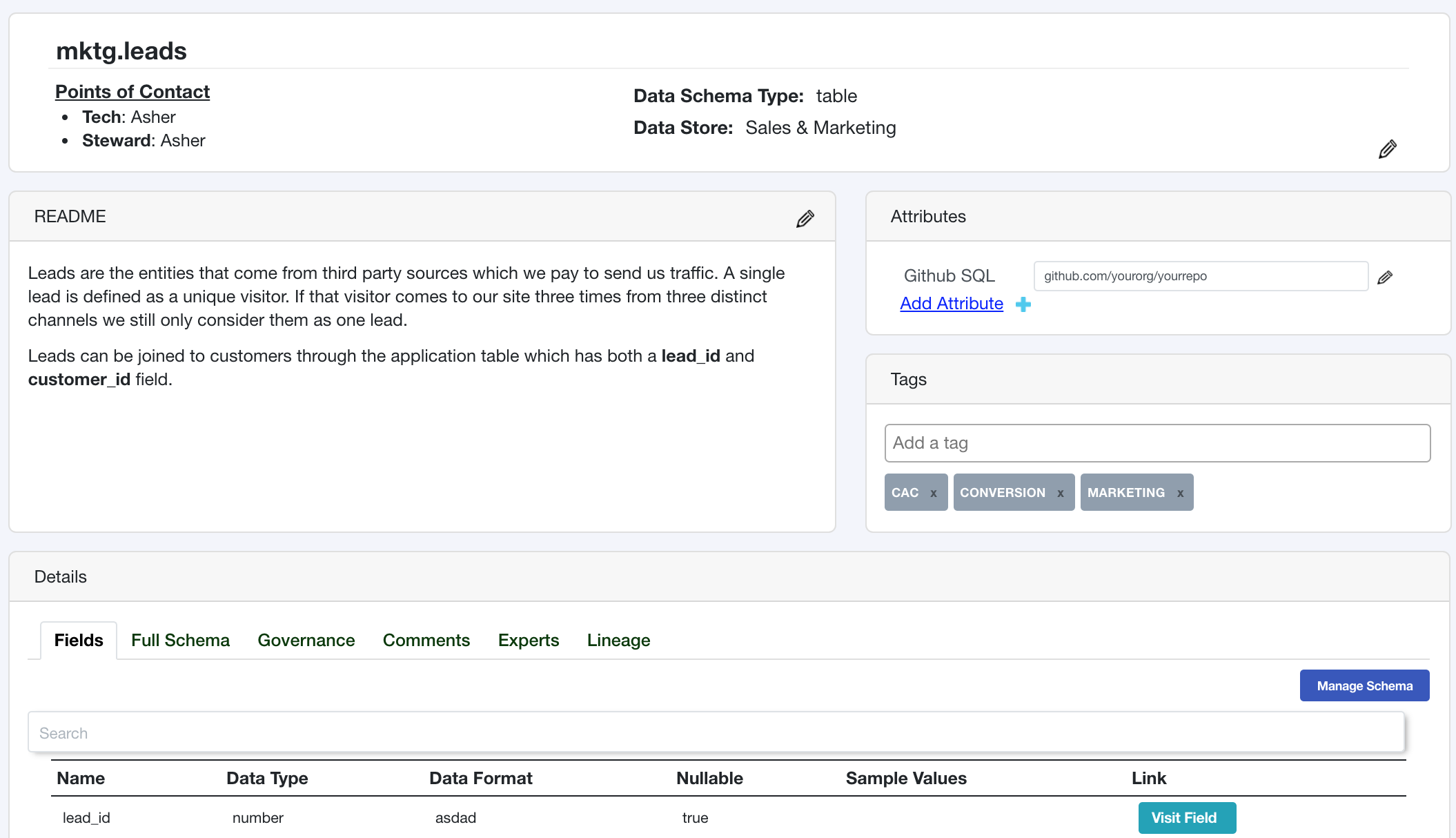This screenshot has width=1456, height=838.
Task: Focus the Add a tag input
Action: pyautogui.click(x=1157, y=443)
